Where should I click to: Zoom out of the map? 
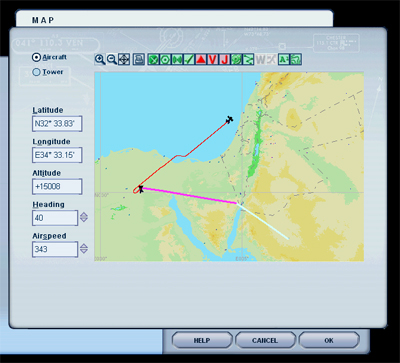point(112,60)
